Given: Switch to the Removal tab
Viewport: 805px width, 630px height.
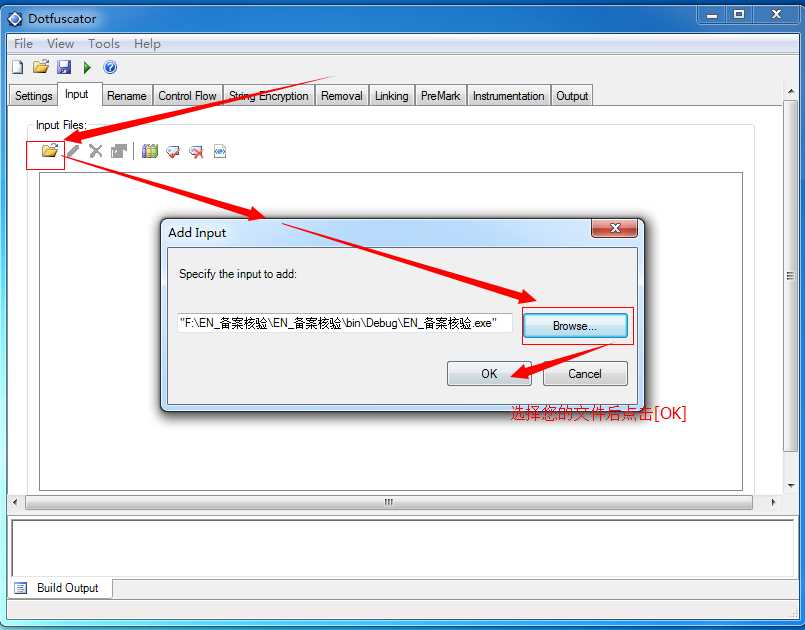Looking at the screenshot, I should pyautogui.click(x=342, y=96).
